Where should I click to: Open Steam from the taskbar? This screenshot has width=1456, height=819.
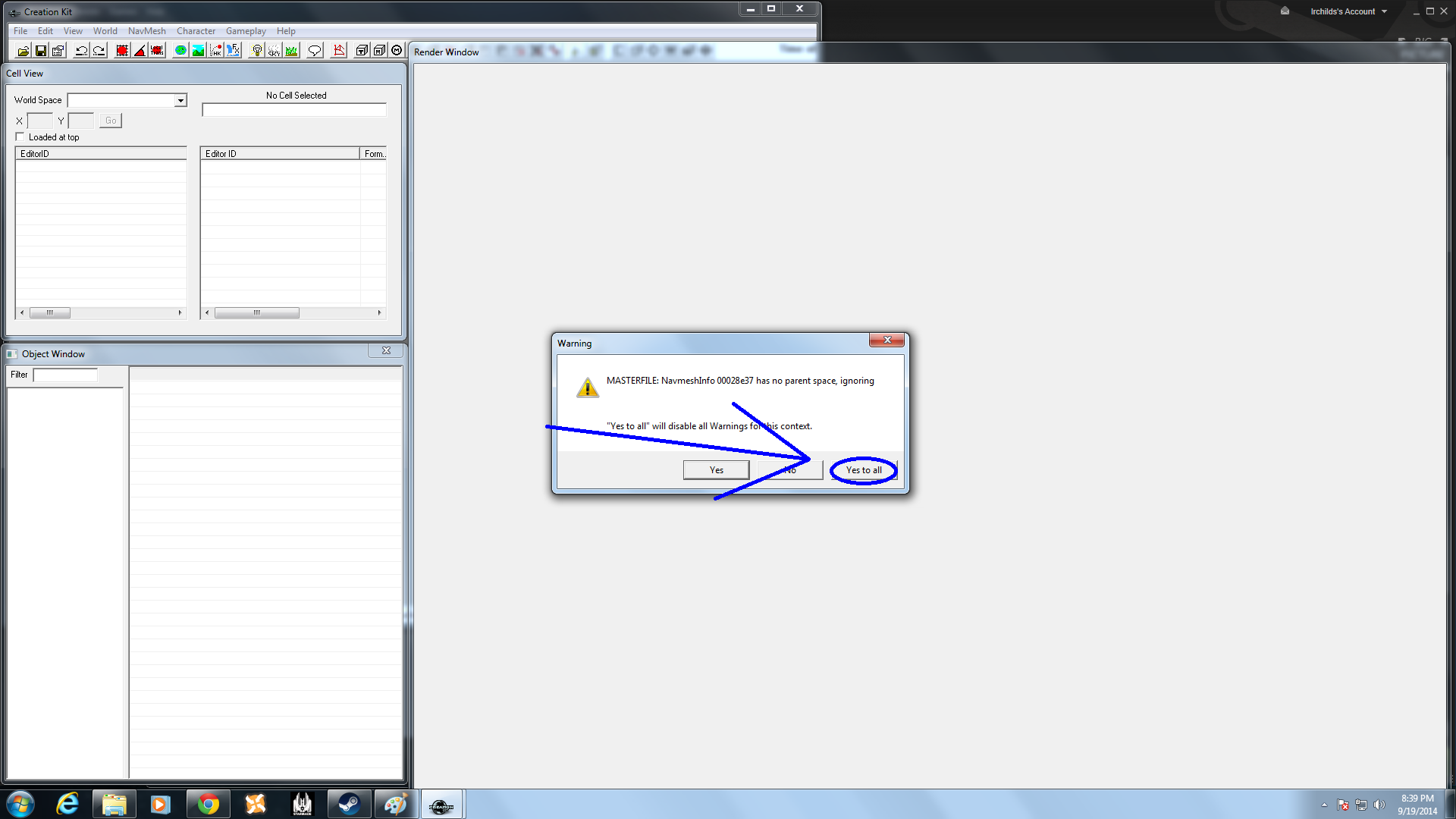click(x=349, y=804)
